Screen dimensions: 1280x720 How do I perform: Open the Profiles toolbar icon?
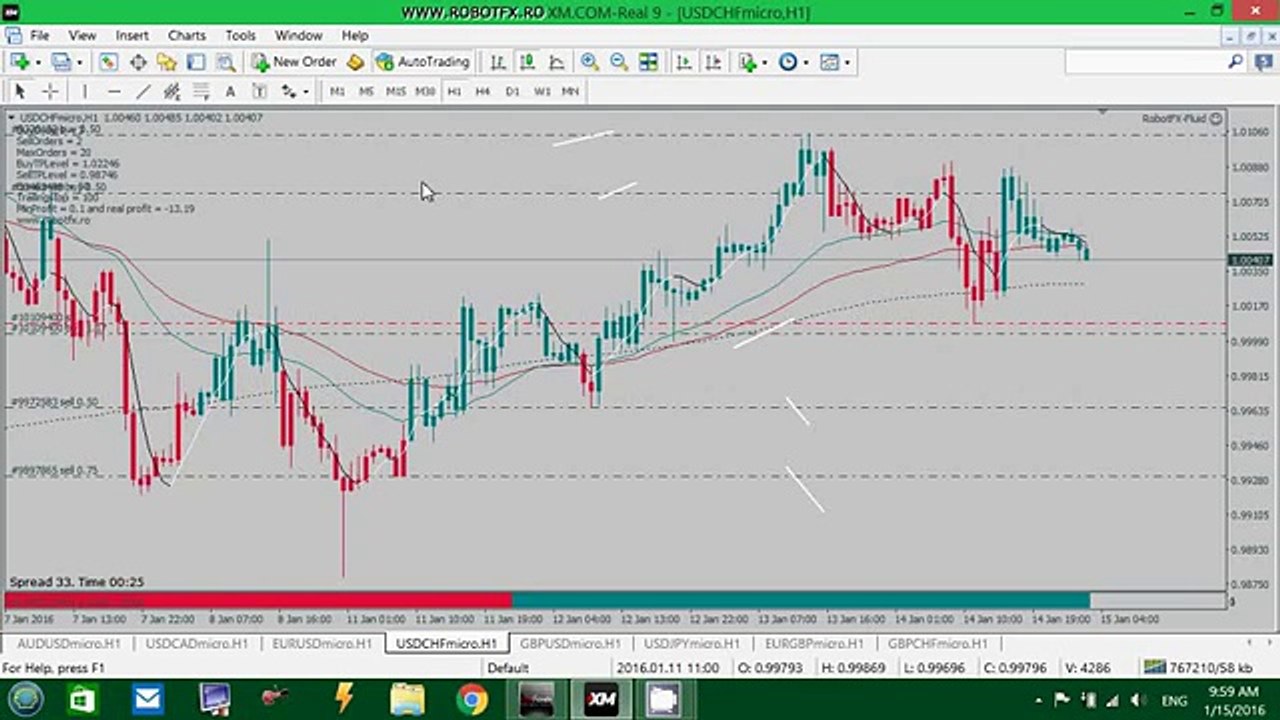(x=61, y=62)
